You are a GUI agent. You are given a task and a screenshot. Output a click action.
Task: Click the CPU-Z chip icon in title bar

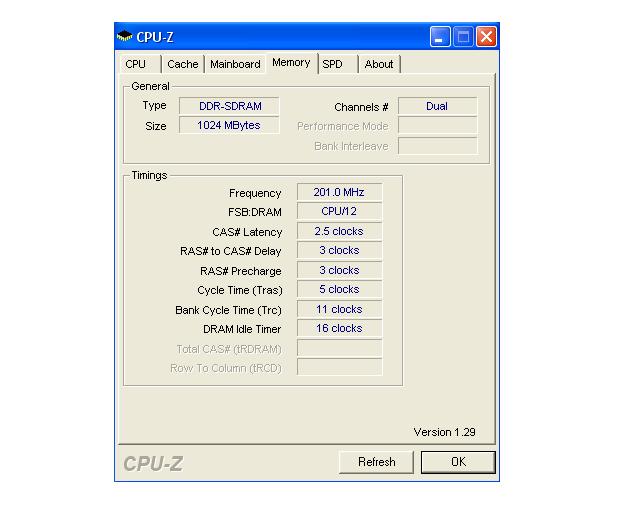click(124, 36)
